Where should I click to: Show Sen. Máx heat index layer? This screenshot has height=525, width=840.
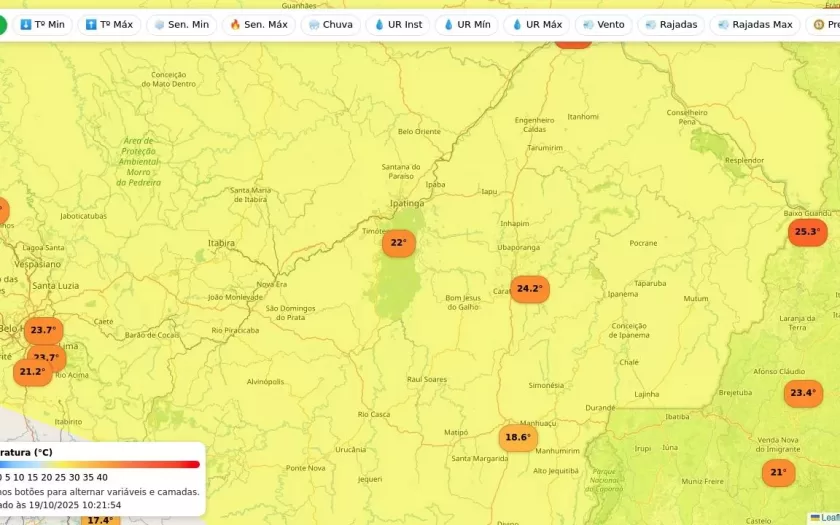pos(258,24)
